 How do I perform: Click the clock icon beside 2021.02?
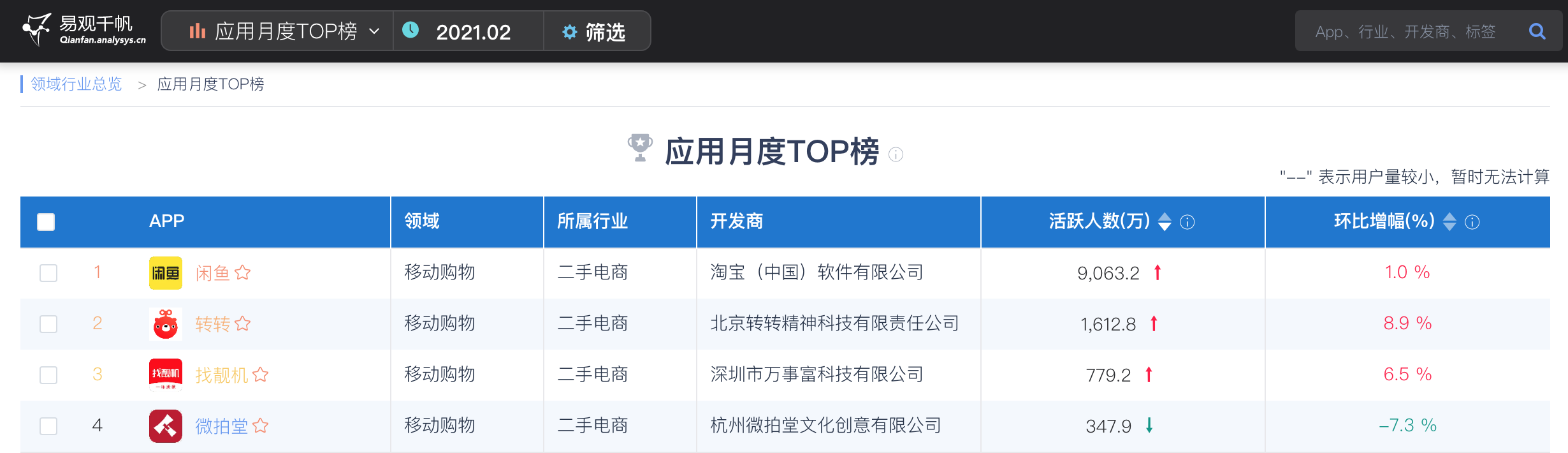pos(410,30)
